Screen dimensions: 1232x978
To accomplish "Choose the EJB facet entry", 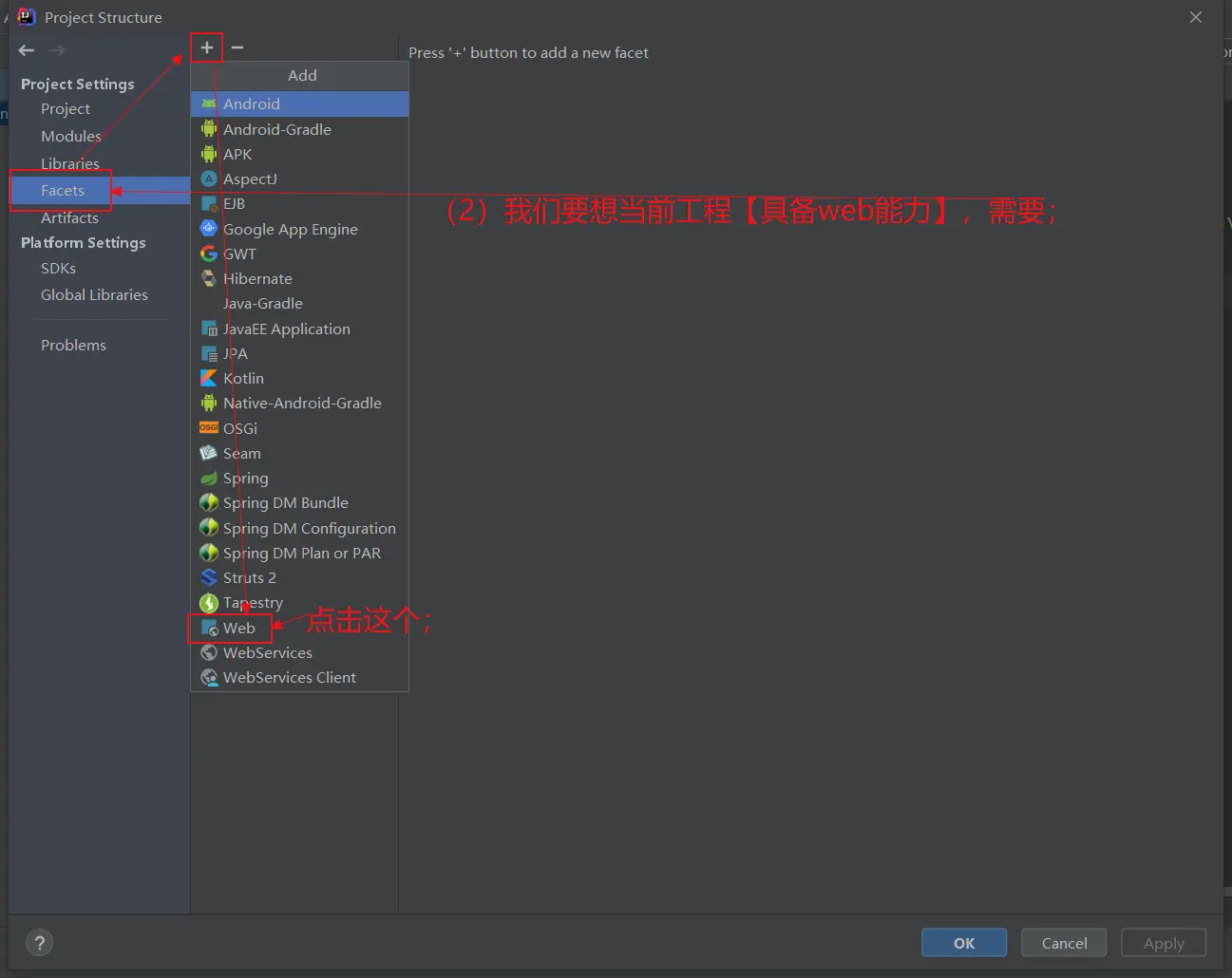I will click(300, 203).
